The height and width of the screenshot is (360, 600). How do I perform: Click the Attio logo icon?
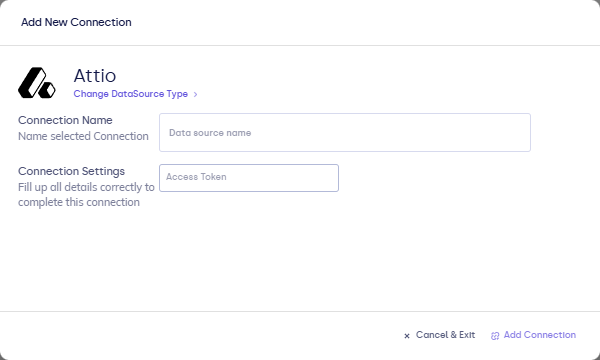pos(37,83)
